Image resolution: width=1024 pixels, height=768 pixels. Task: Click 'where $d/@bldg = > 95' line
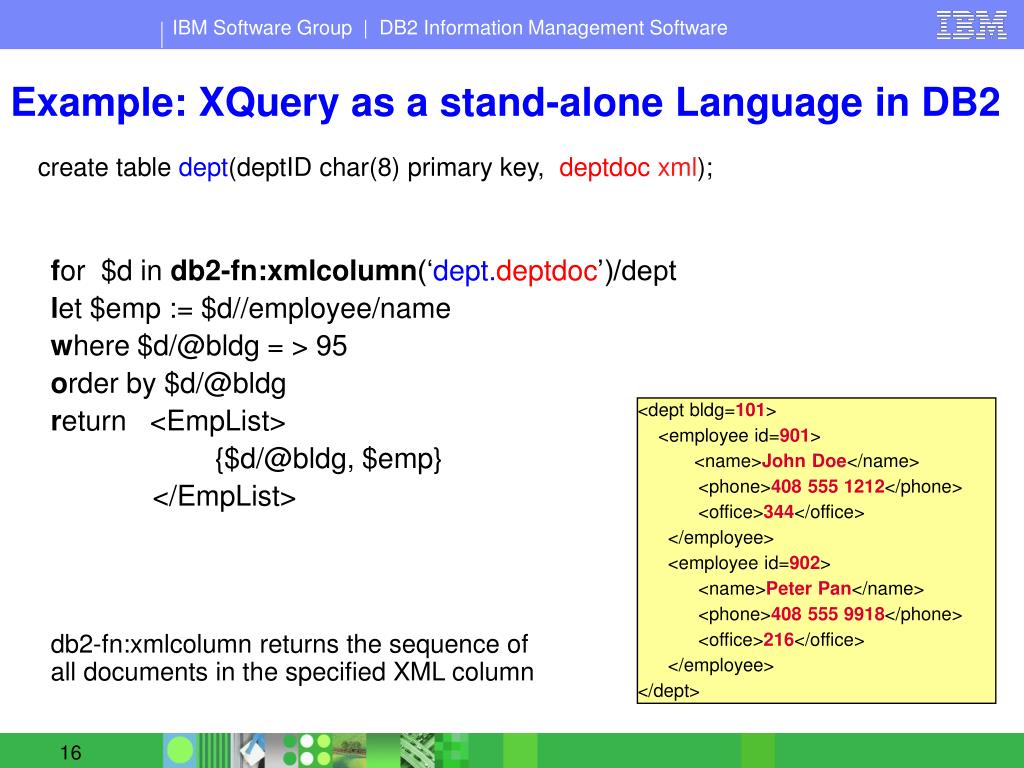click(x=199, y=346)
